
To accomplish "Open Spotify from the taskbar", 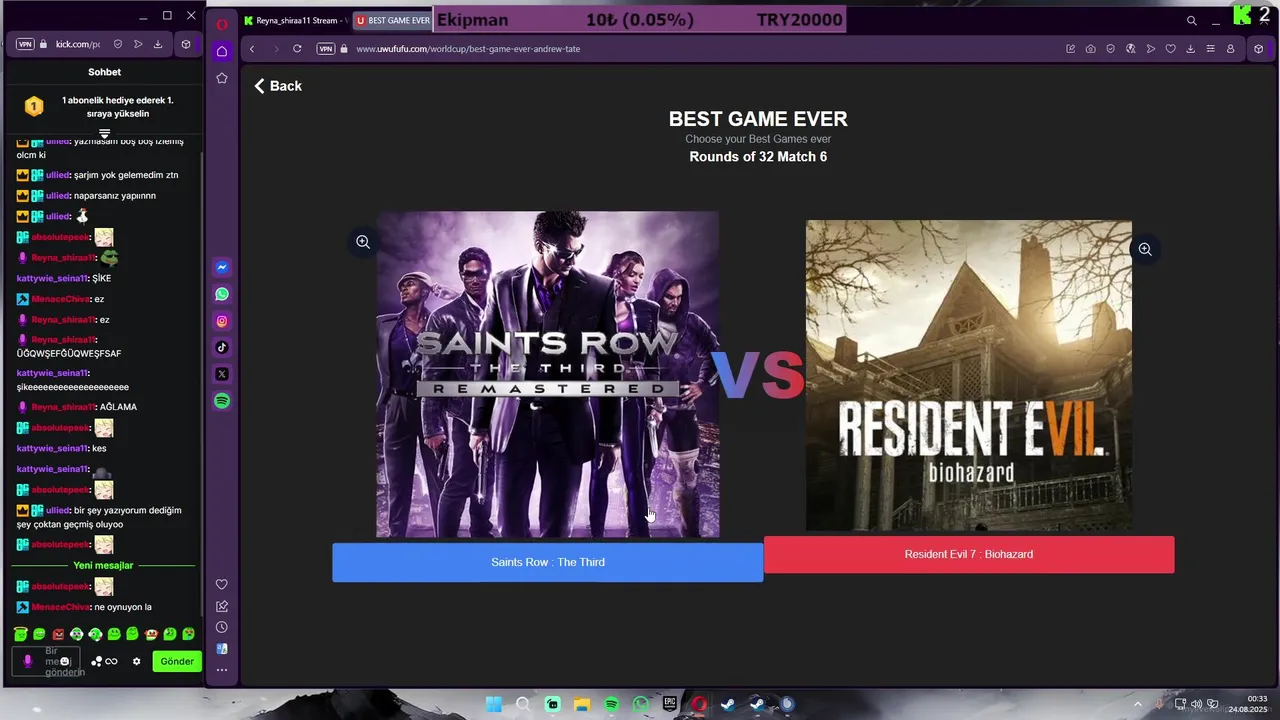I will [611, 704].
